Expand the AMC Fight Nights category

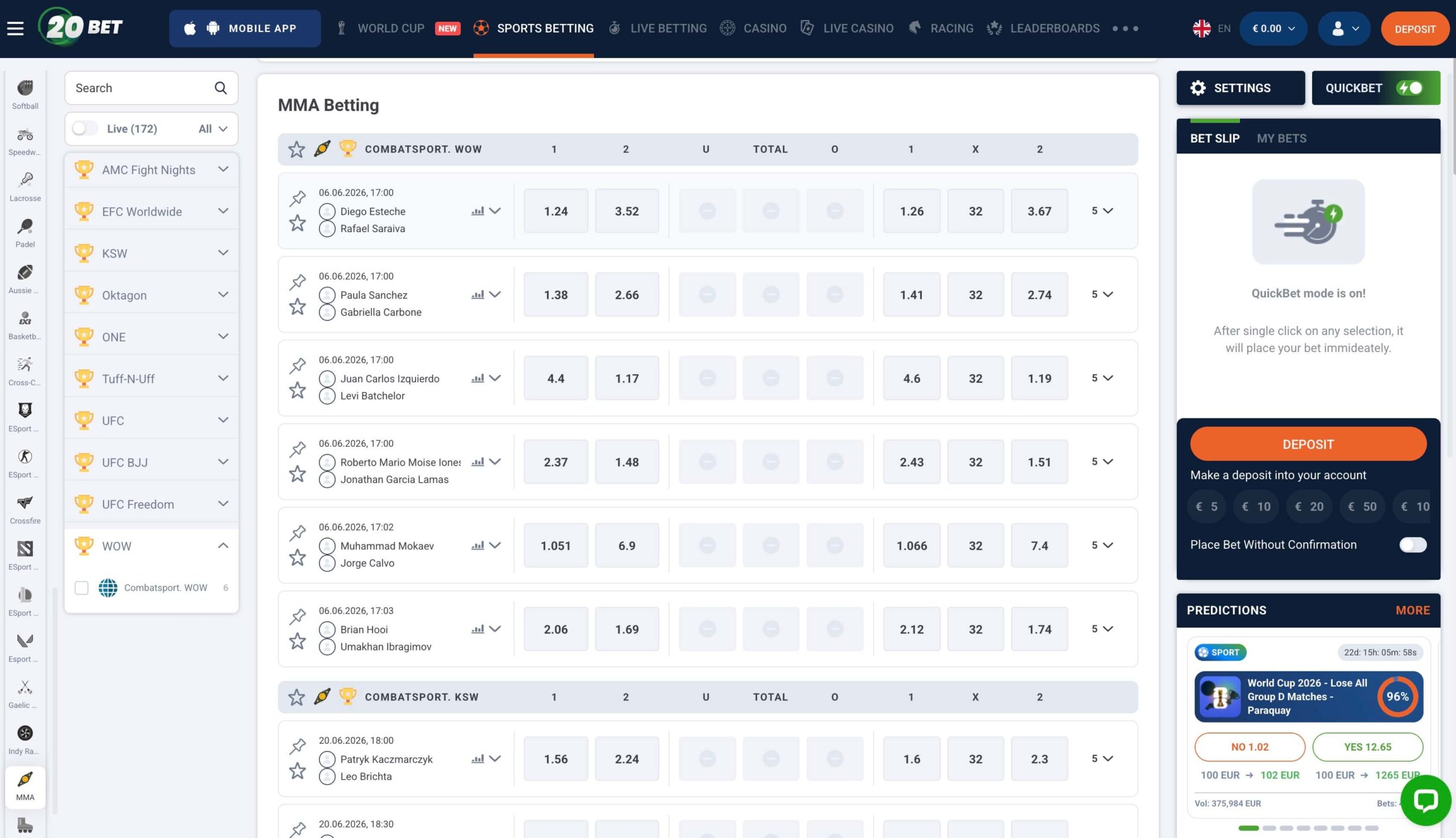click(151, 170)
